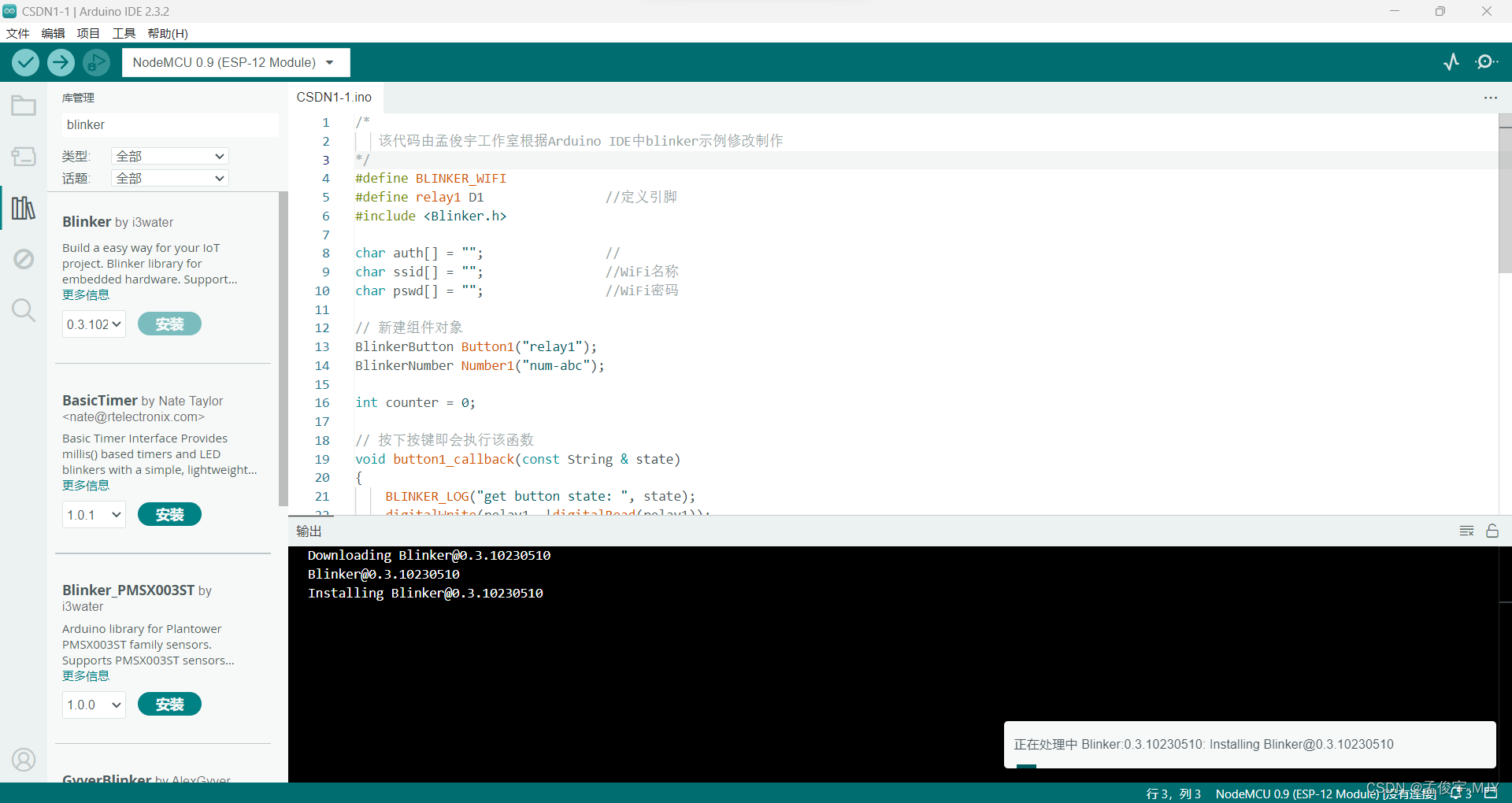Image resolution: width=1512 pixels, height=803 pixels.
Task: Open Blinker_PMSX003ST version 1.0.0 dropdown
Action: tap(94, 705)
